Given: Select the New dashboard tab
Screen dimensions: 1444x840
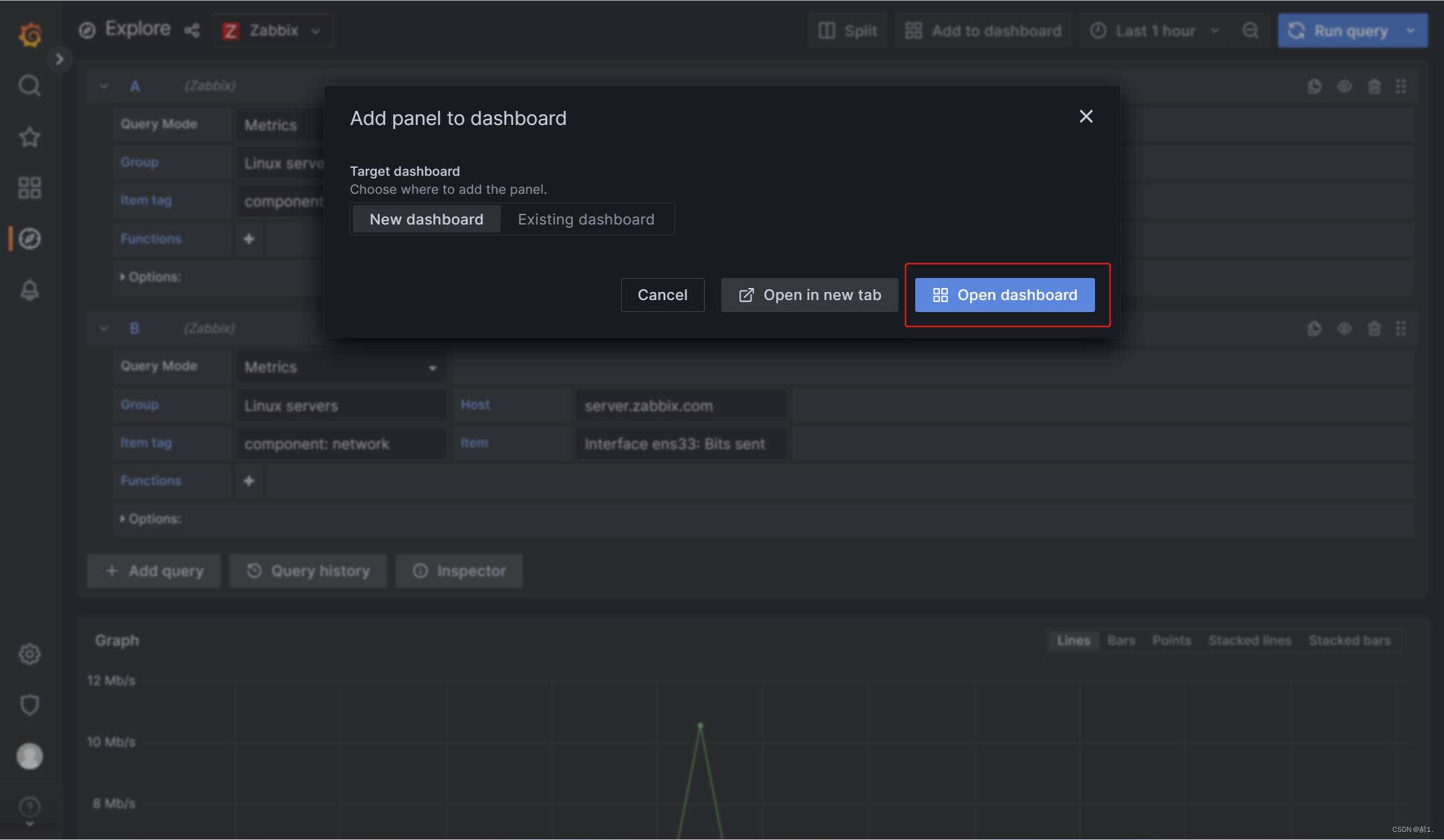Looking at the screenshot, I should click(x=426, y=219).
